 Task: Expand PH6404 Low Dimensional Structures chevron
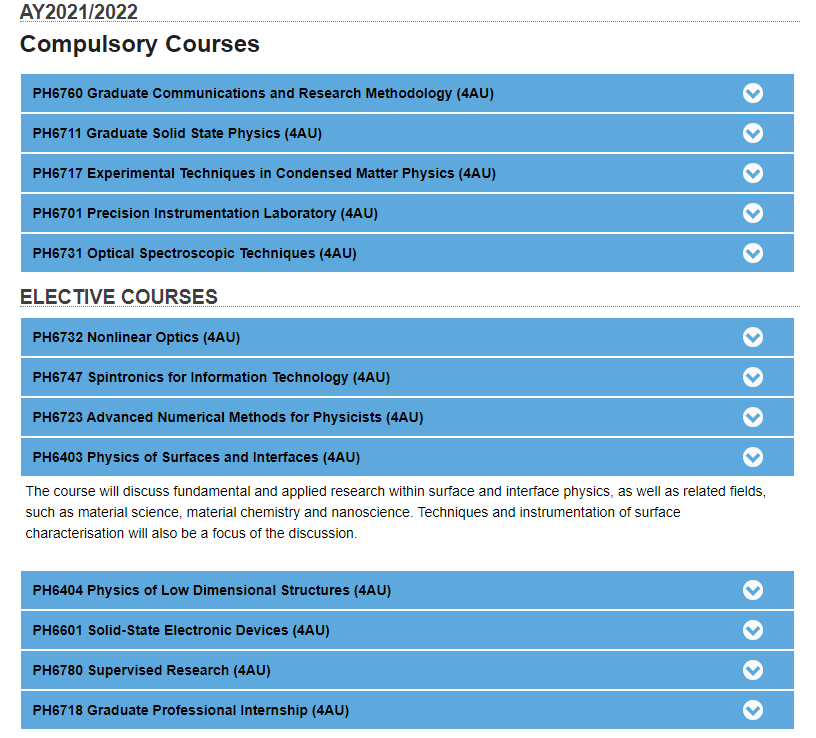(x=753, y=590)
